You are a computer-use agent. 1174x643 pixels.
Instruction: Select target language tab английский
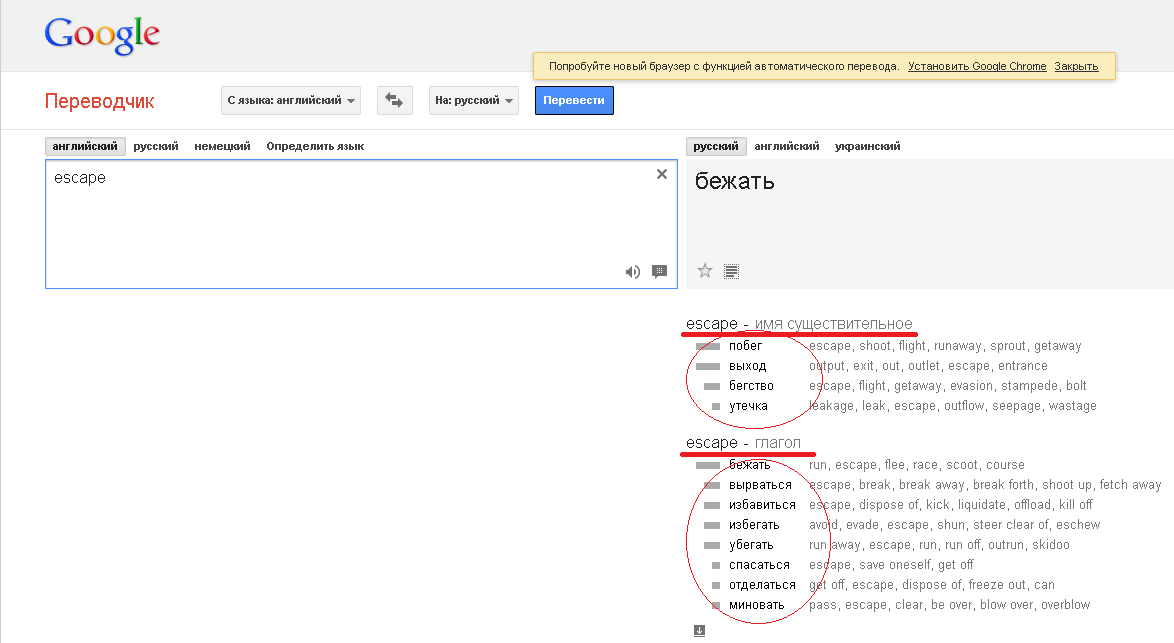click(x=787, y=146)
